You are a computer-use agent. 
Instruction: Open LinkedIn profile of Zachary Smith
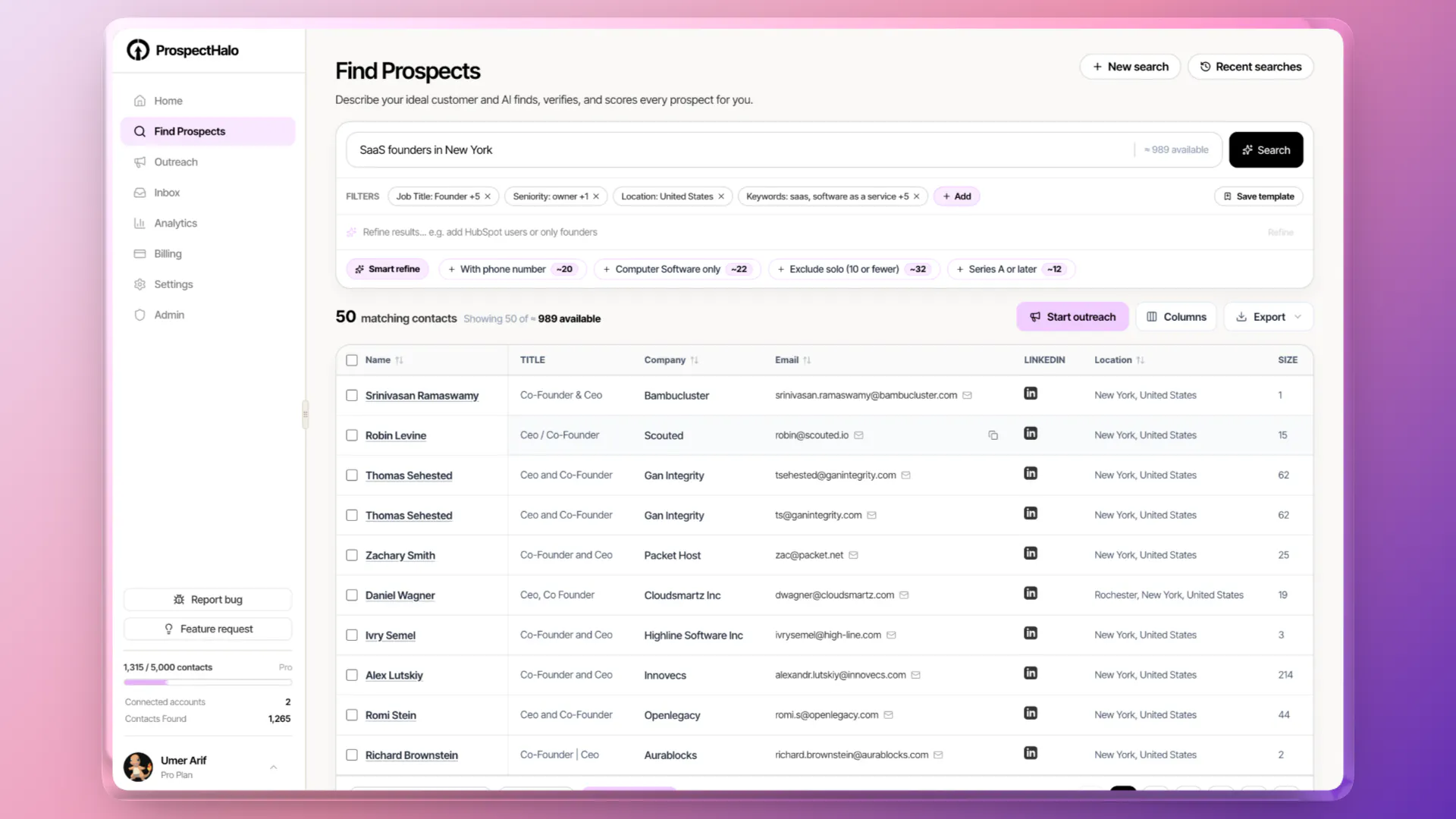pyautogui.click(x=1031, y=554)
